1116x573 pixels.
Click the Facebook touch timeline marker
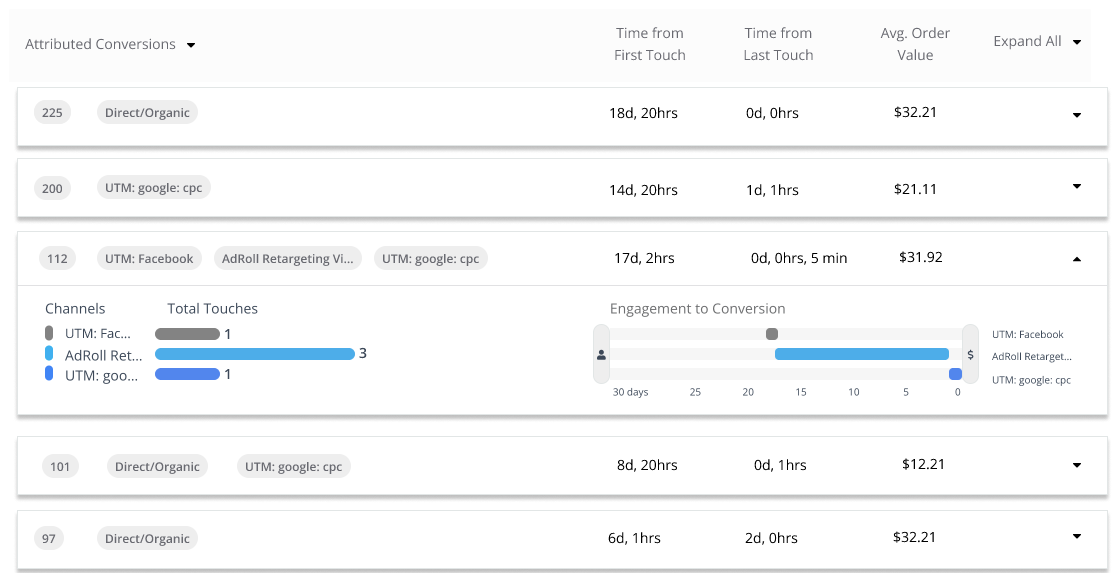[x=772, y=334]
